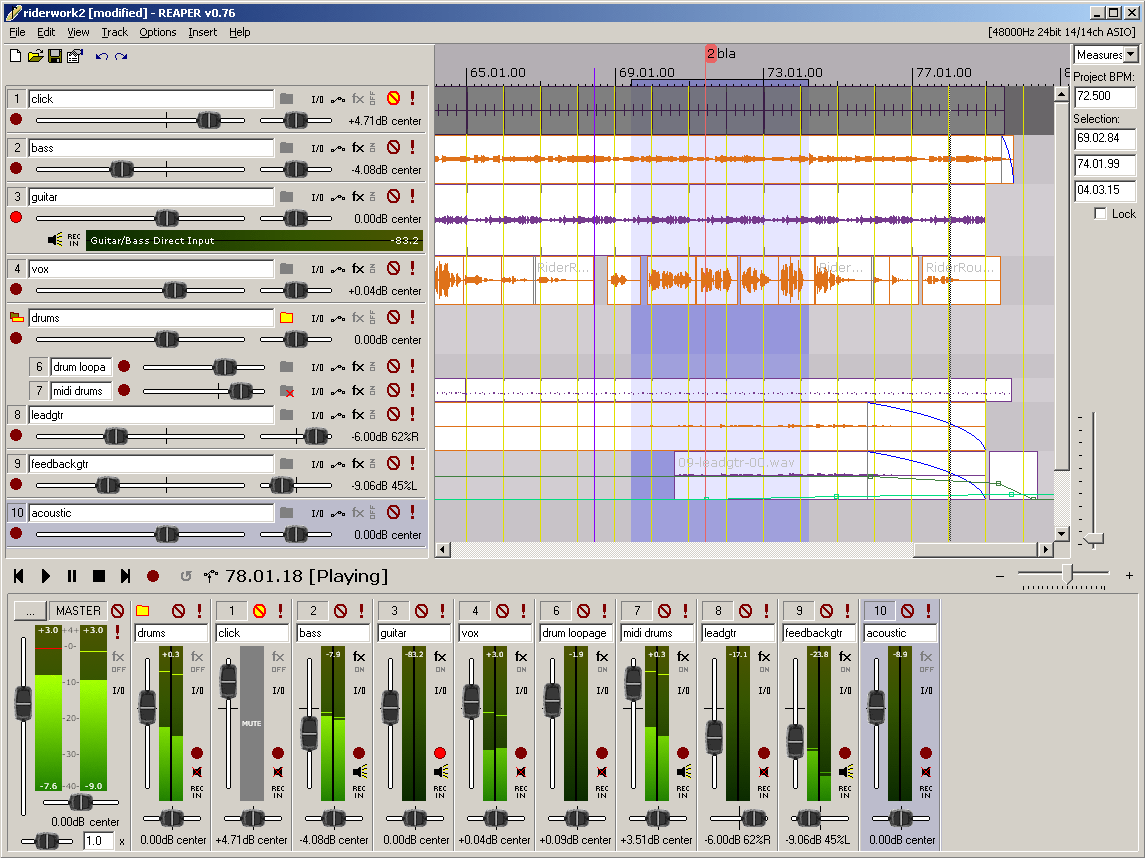The height and width of the screenshot is (858, 1145).
Task: Open I/O routing for vox track
Action: [317, 269]
